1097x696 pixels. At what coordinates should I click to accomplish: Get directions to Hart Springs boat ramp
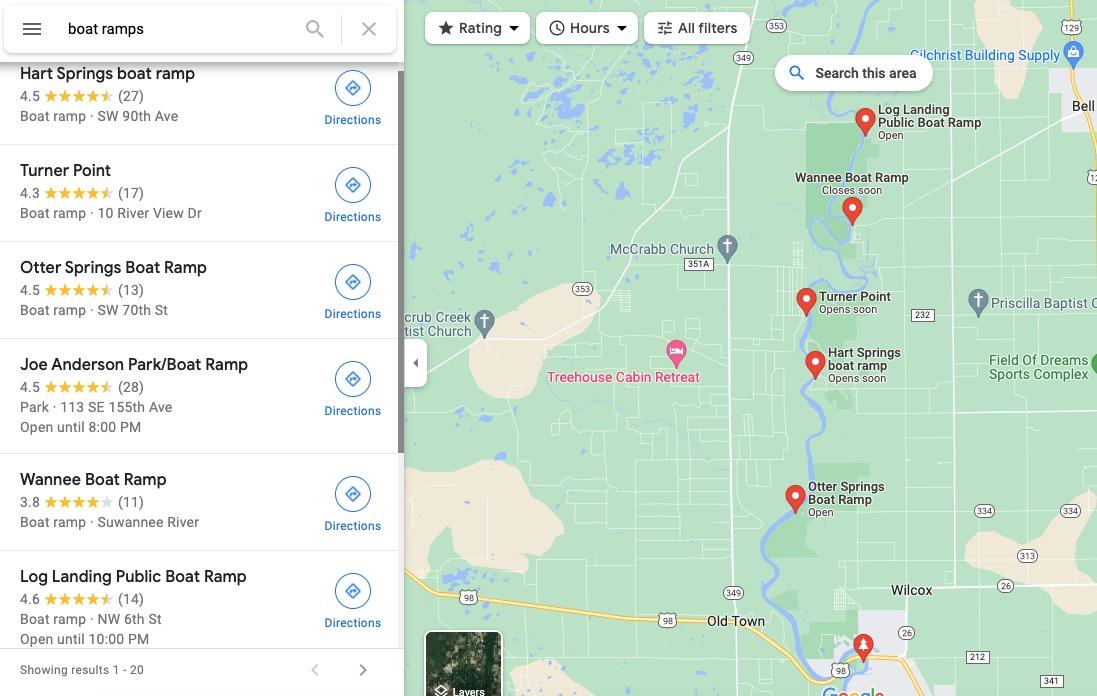tap(353, 98)
